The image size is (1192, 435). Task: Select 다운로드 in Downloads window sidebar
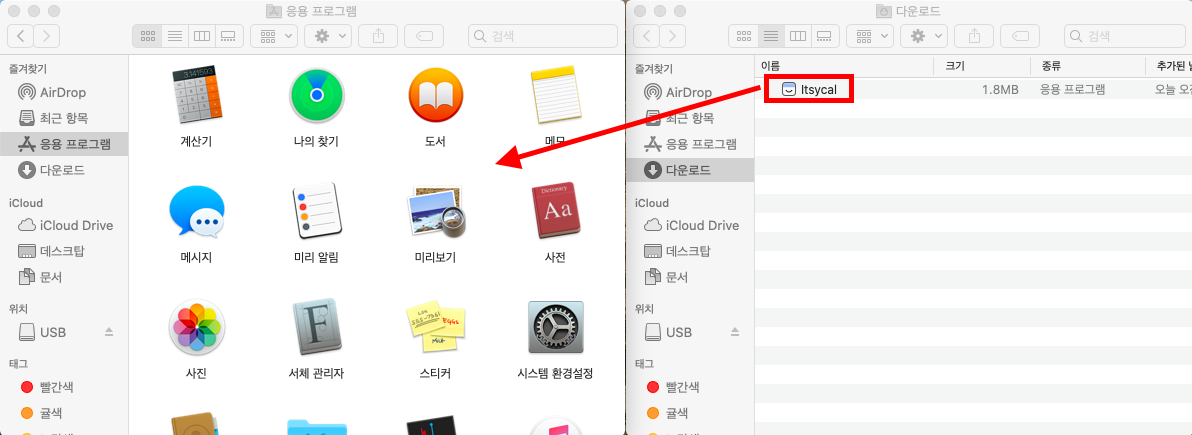click(690, 170)
